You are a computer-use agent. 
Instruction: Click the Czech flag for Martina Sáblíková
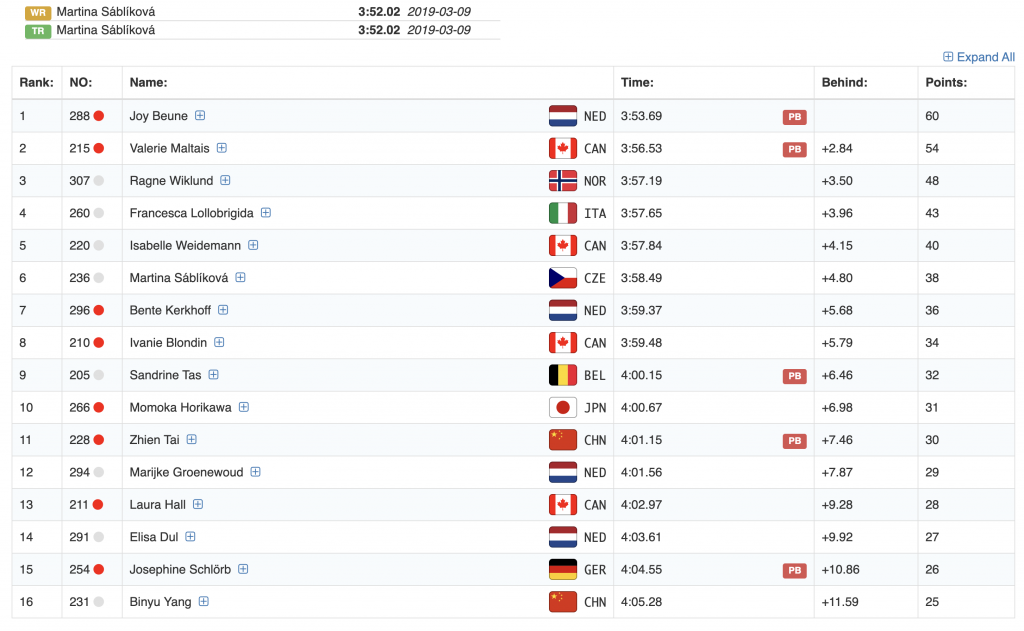click(x=563, y=278)
